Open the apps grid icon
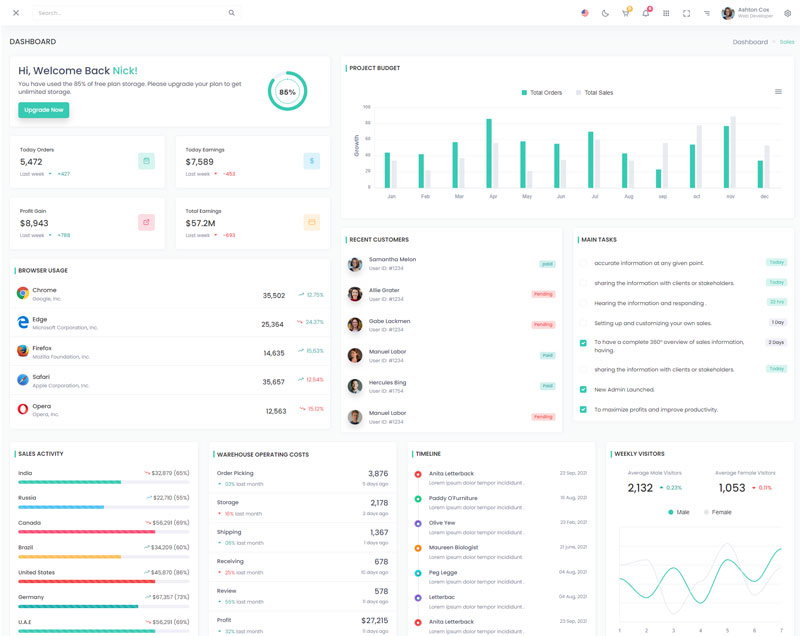 666,13
